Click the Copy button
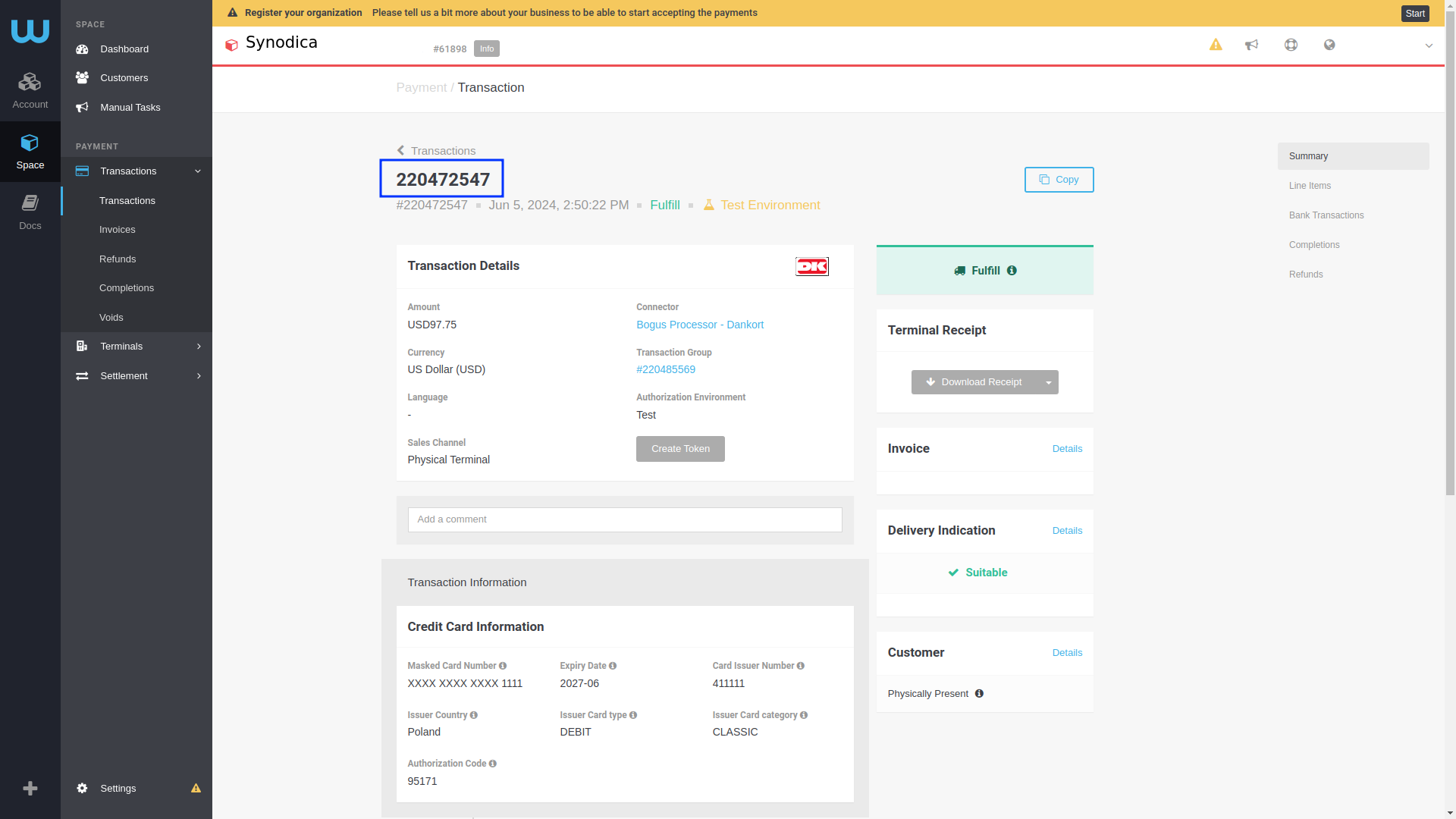 (1059, 180)
